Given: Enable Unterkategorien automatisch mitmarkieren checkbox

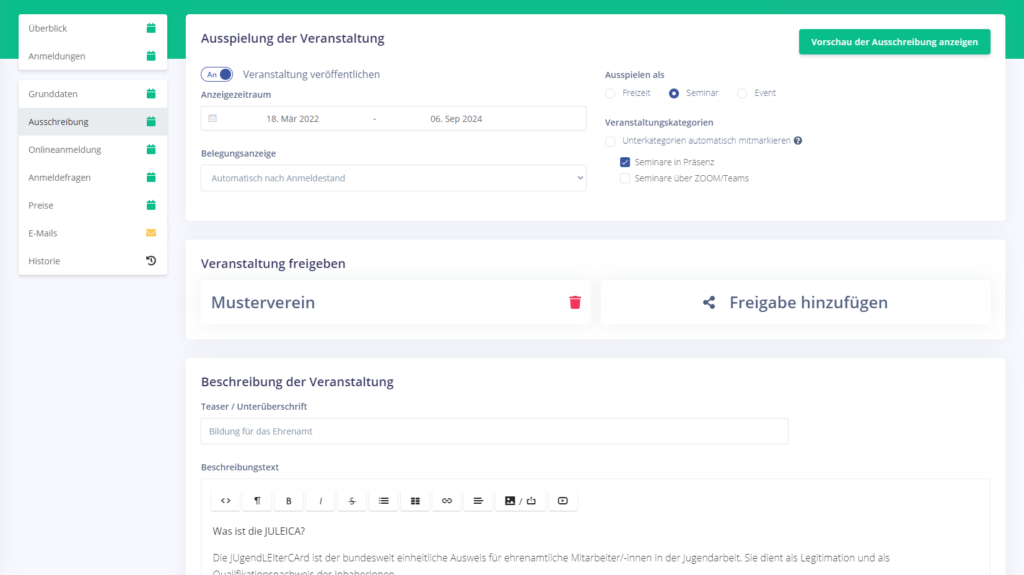Looking at the screenshot, I should click(x=611, y=141).
